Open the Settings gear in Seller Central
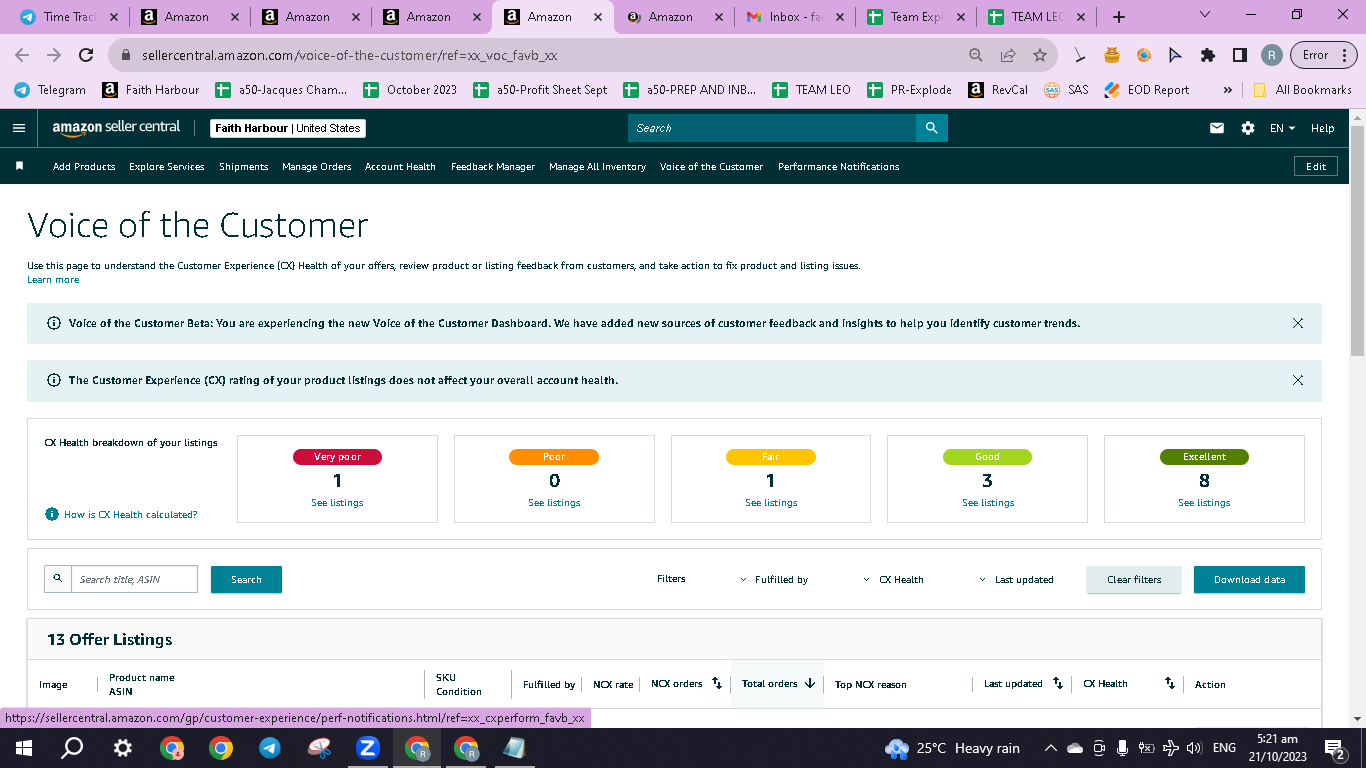Screen dimensions: 1366x768 [1247, 128]
